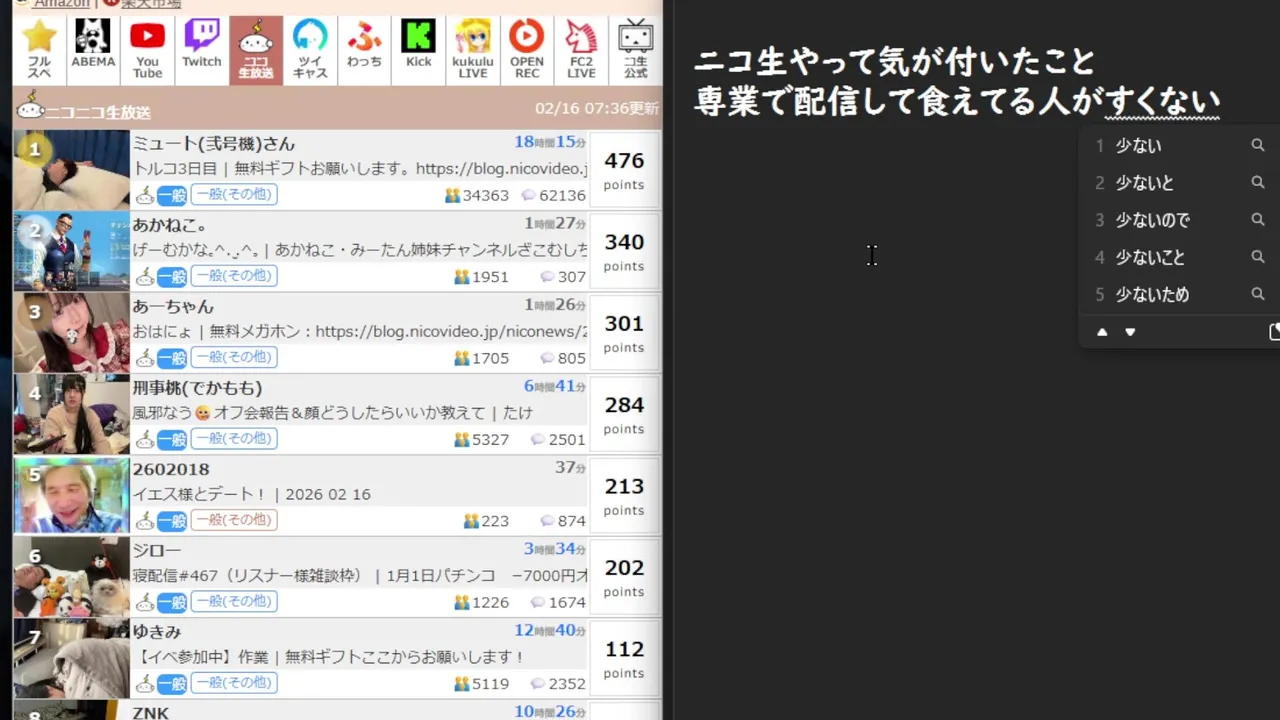This screenshot has height=720, width=1280.
Task: Search web for candidate 少ないと
Action: tap(1258, 183)
